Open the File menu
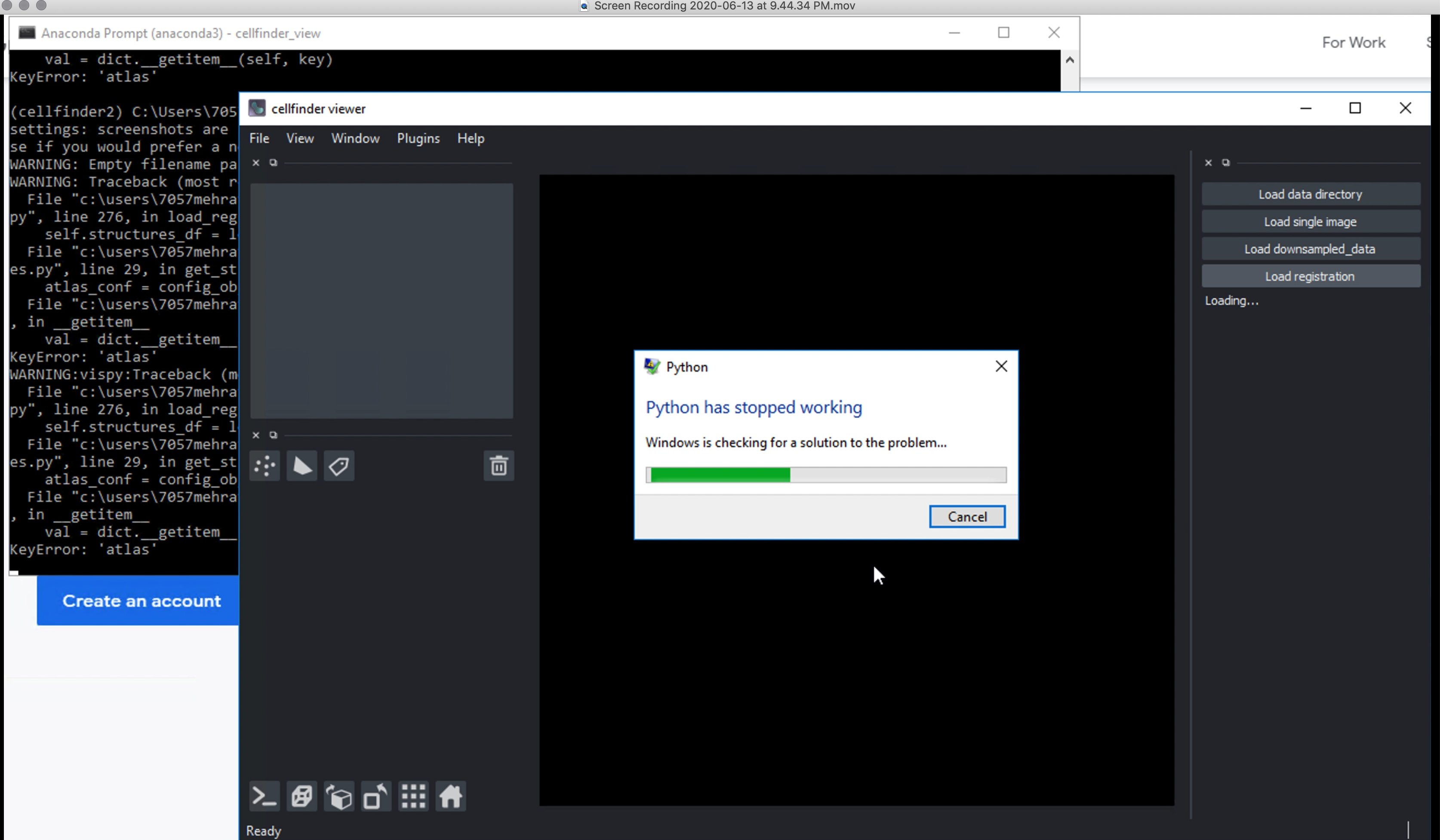Screen dimensions: 1440x840 (x=259, y=138)
